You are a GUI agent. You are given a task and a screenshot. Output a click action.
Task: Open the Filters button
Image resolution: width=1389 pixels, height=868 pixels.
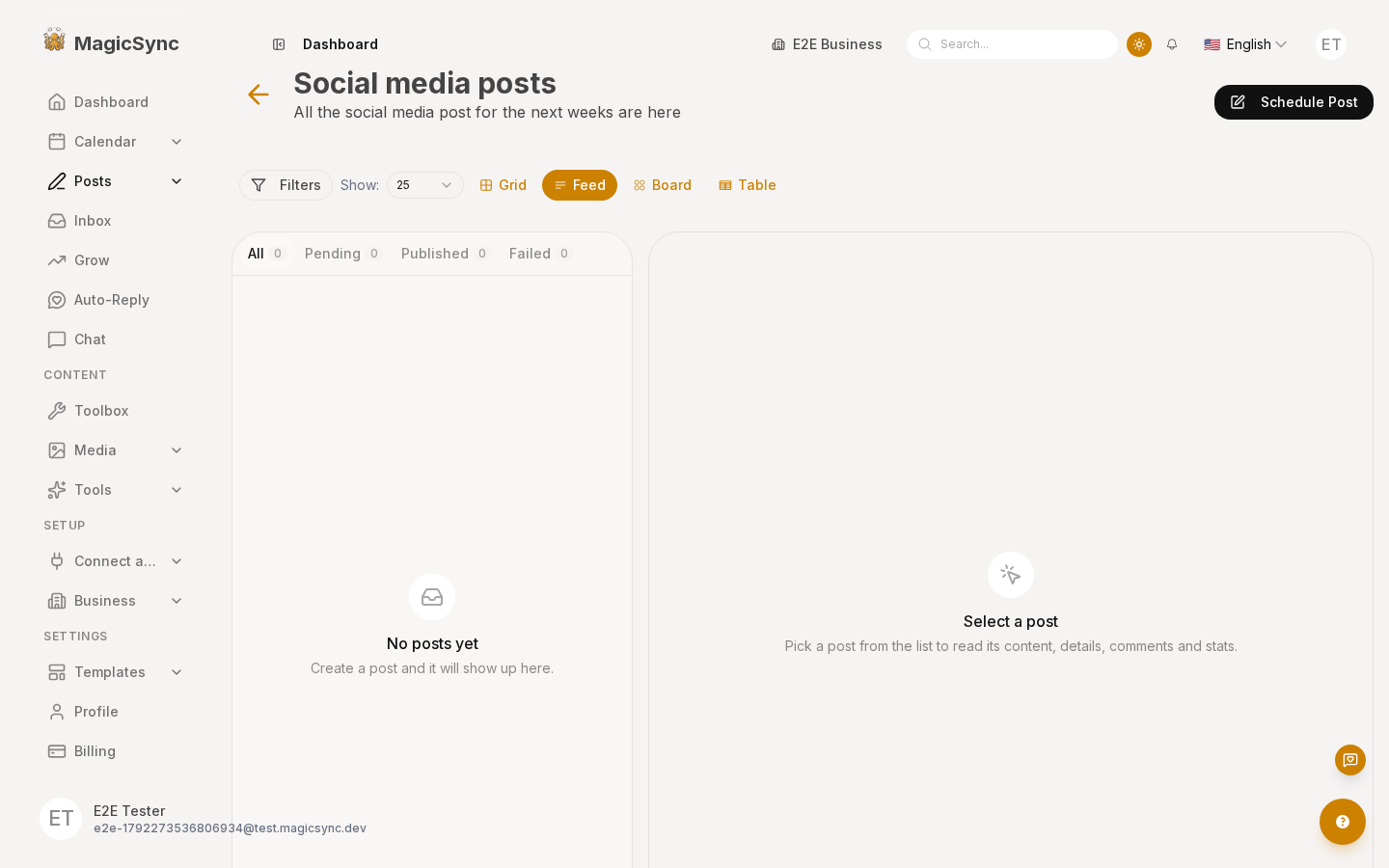coord(286,185)
